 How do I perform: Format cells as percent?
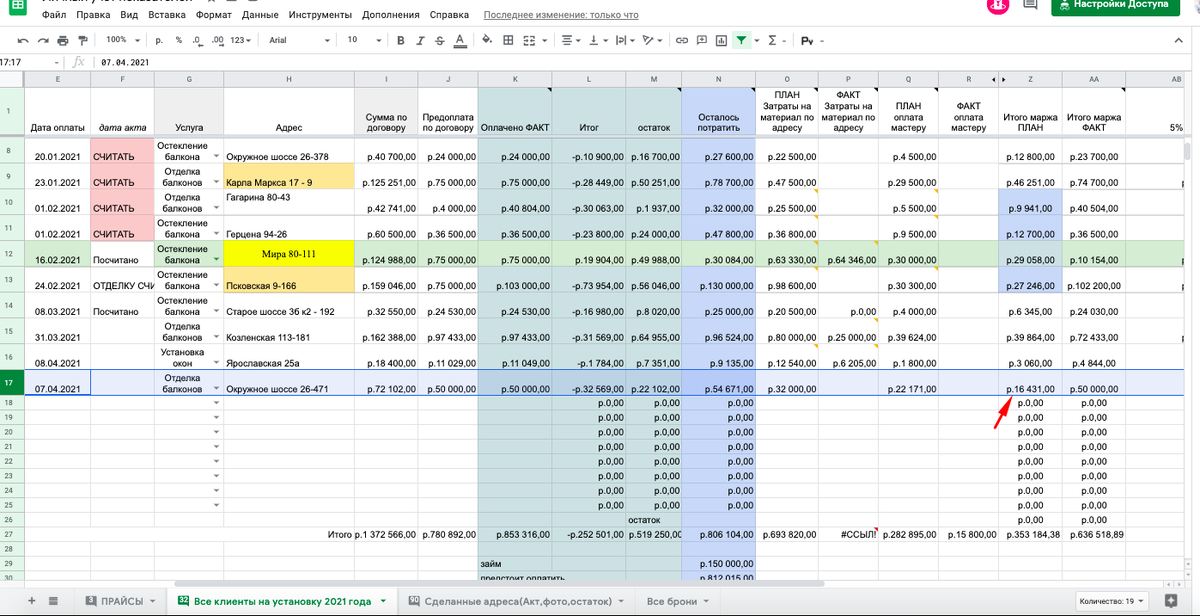[x=178, y=40]
